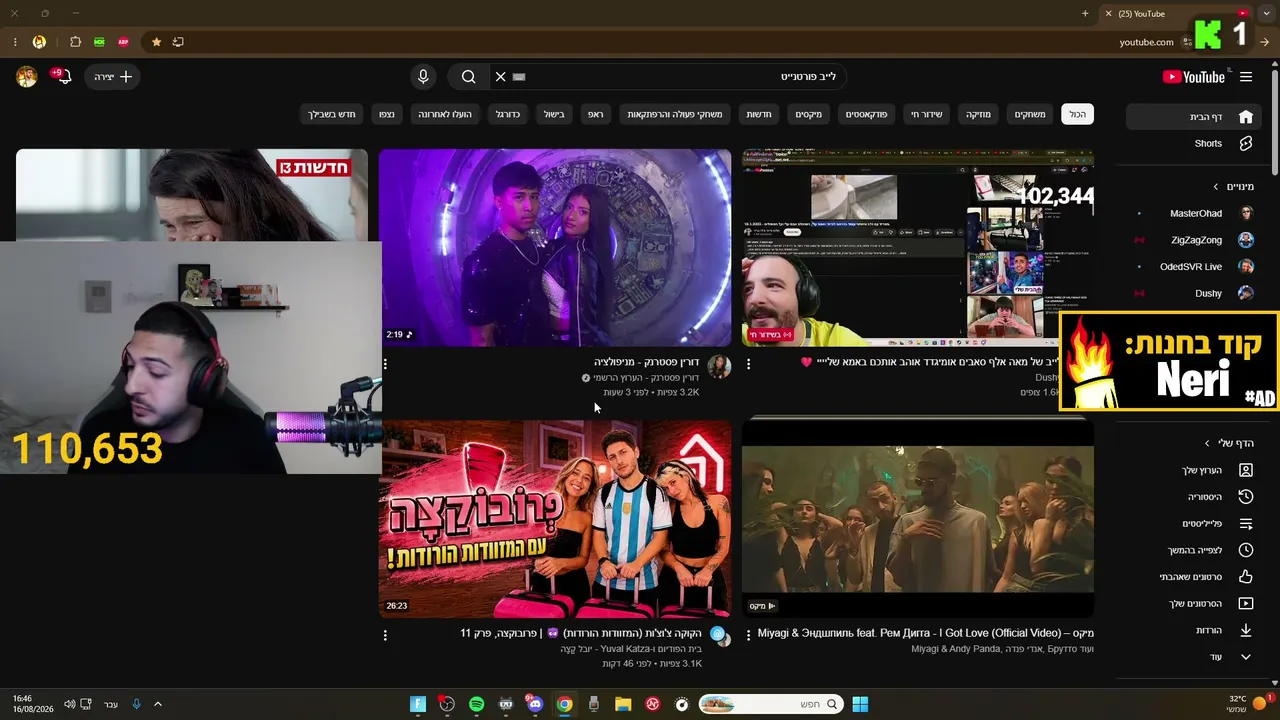Start voice search with the microphone icon
Viewport: 1280px width, 720px height.
(423, 77)
